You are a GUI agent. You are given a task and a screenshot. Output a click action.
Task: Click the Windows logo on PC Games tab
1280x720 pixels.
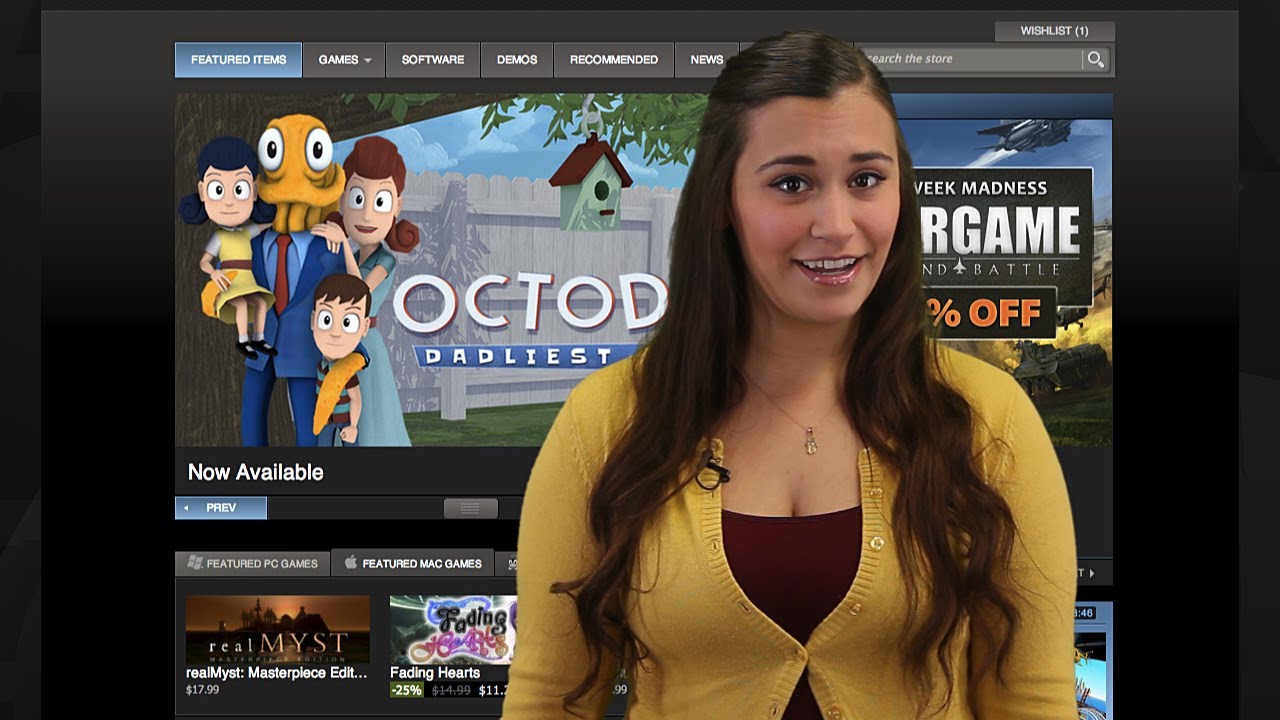pyautogui.click(x=195, y=563)
